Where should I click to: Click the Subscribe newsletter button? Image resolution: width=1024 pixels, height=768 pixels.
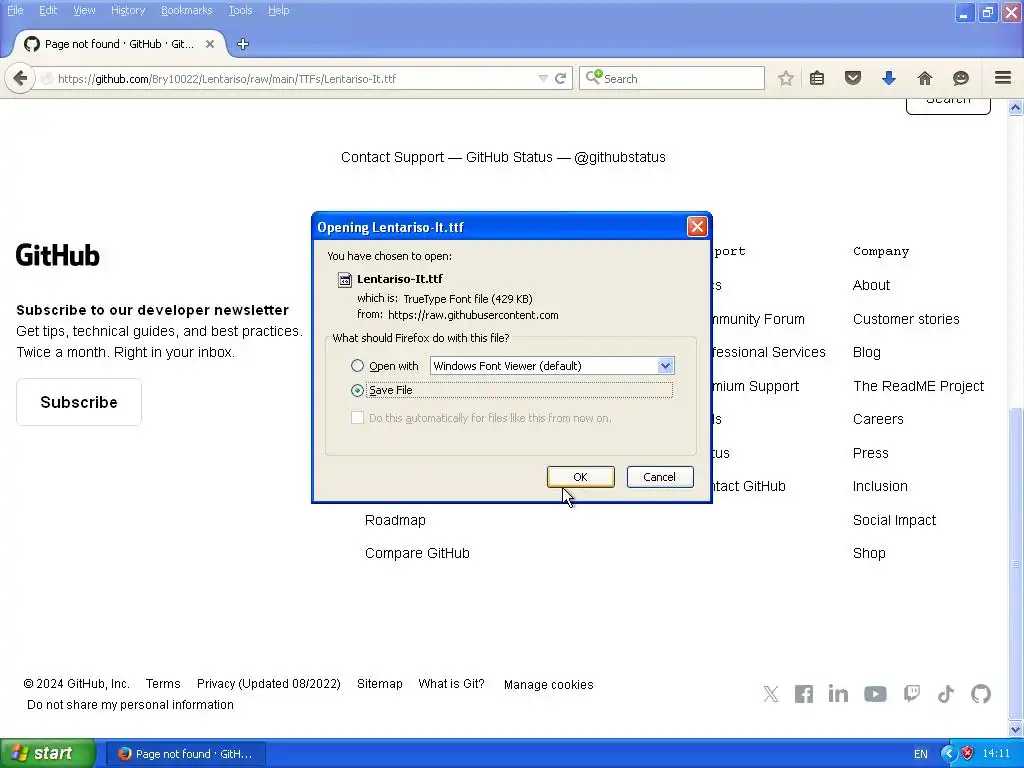79,402
